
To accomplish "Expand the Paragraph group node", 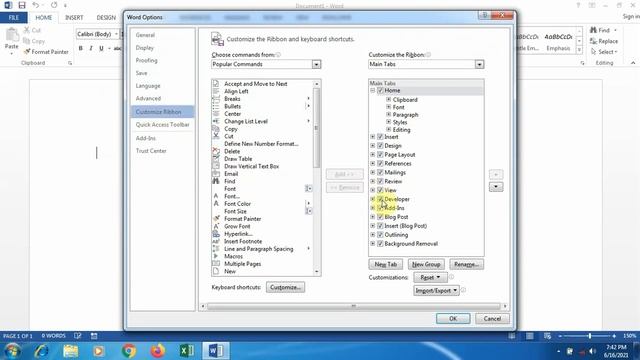I will click(389, 115).
